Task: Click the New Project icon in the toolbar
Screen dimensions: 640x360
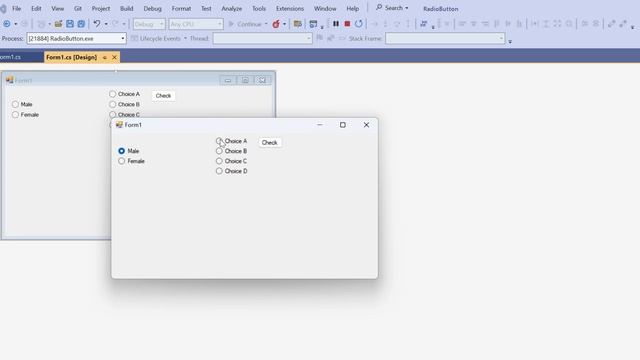Action: click(41, 24)
